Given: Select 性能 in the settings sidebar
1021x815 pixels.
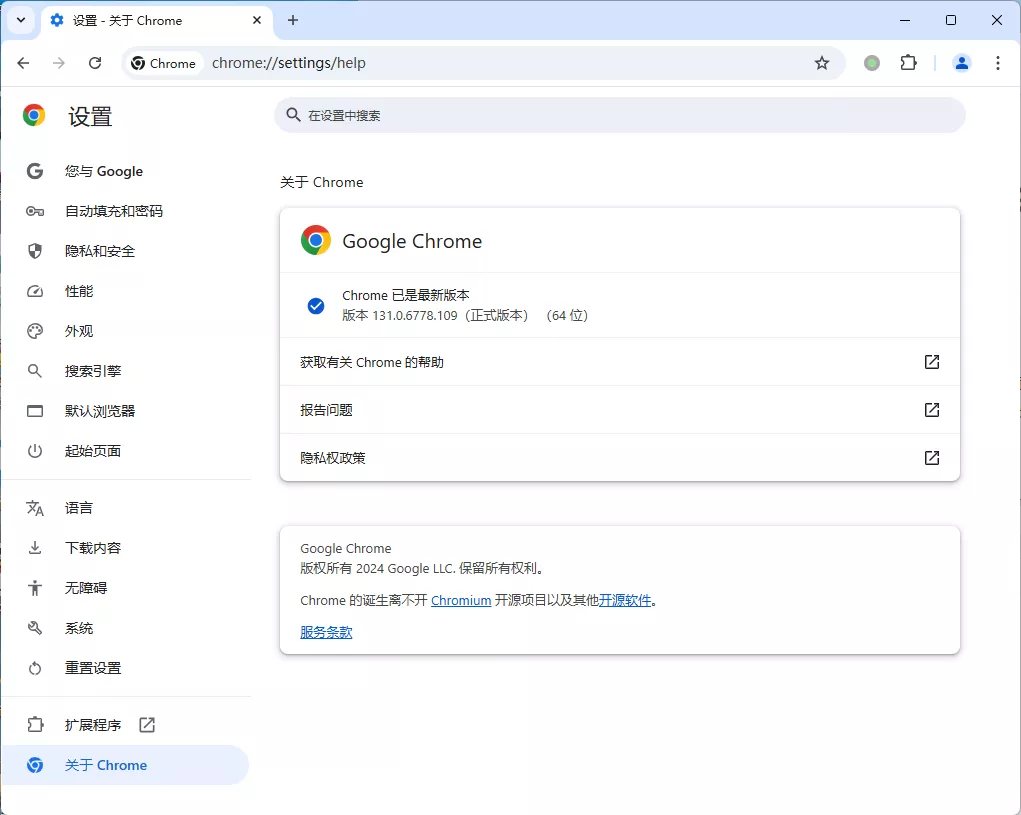Looking at the screenshot, I should coord(79,290).
